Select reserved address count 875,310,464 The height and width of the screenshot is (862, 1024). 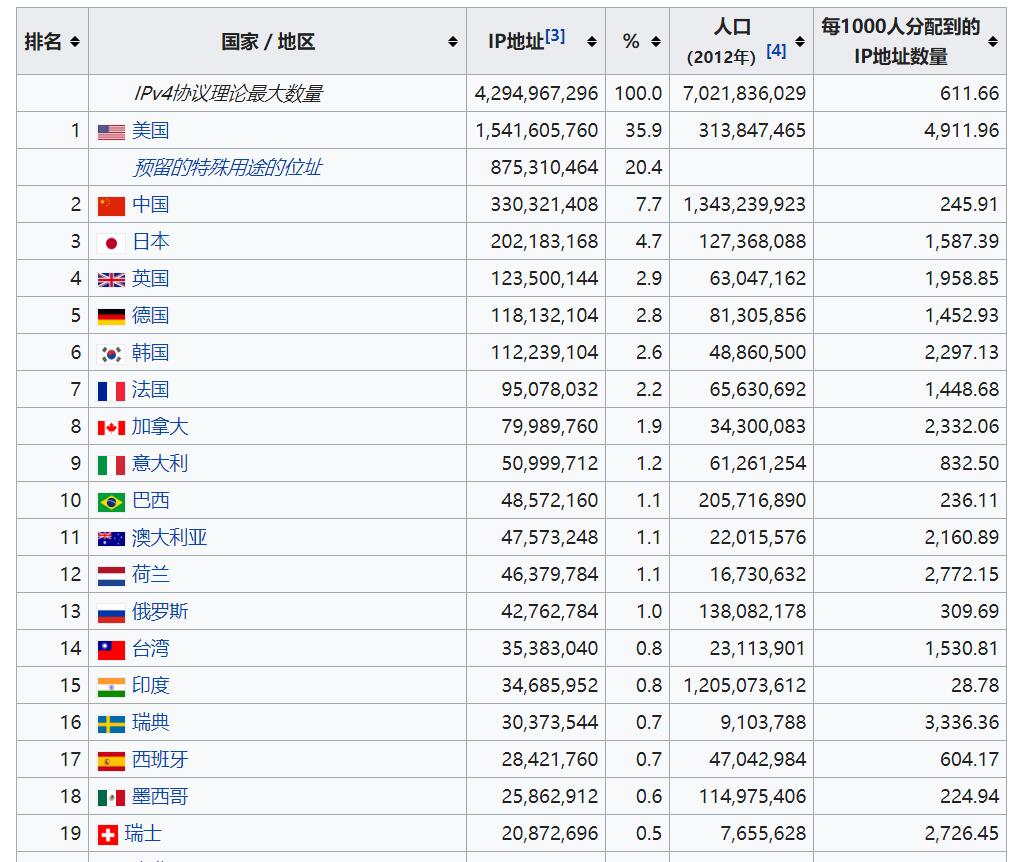click(x=544, y=168)
